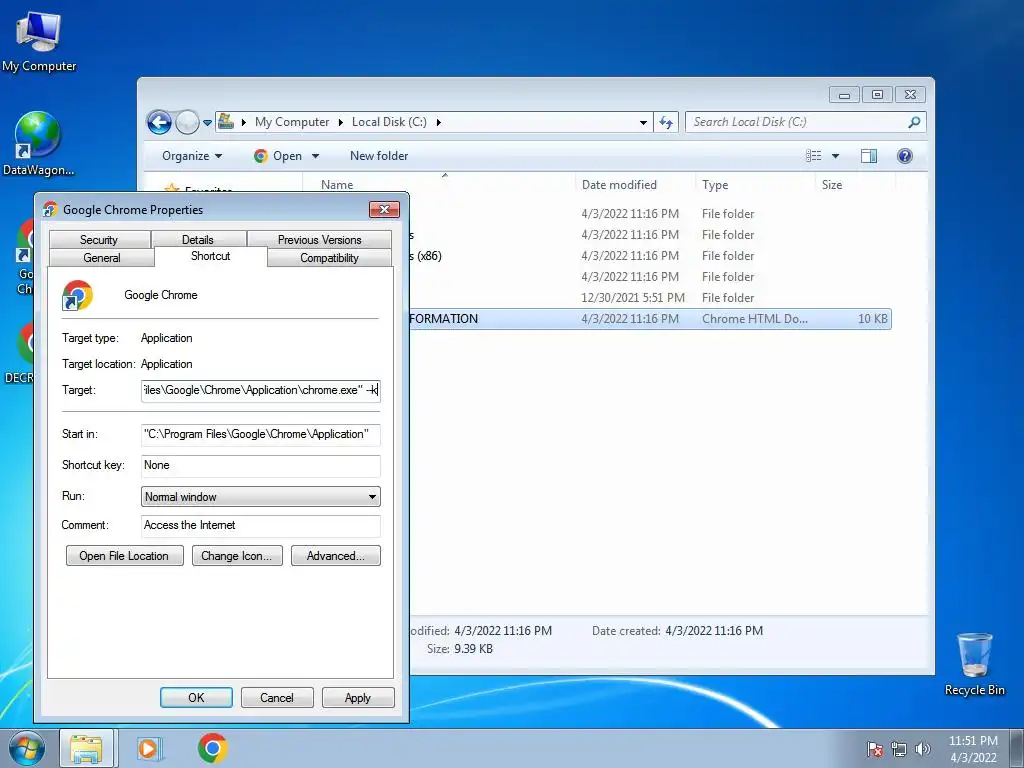Launch Windows Media Player from taskbar
1024x768 pixels.
(x=149, y=748)
